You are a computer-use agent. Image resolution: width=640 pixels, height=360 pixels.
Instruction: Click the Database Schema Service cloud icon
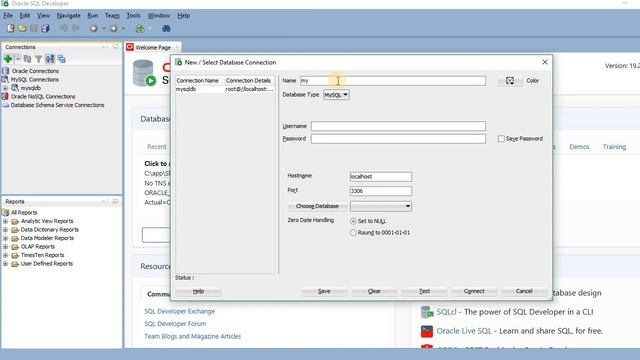click(6, 105)
